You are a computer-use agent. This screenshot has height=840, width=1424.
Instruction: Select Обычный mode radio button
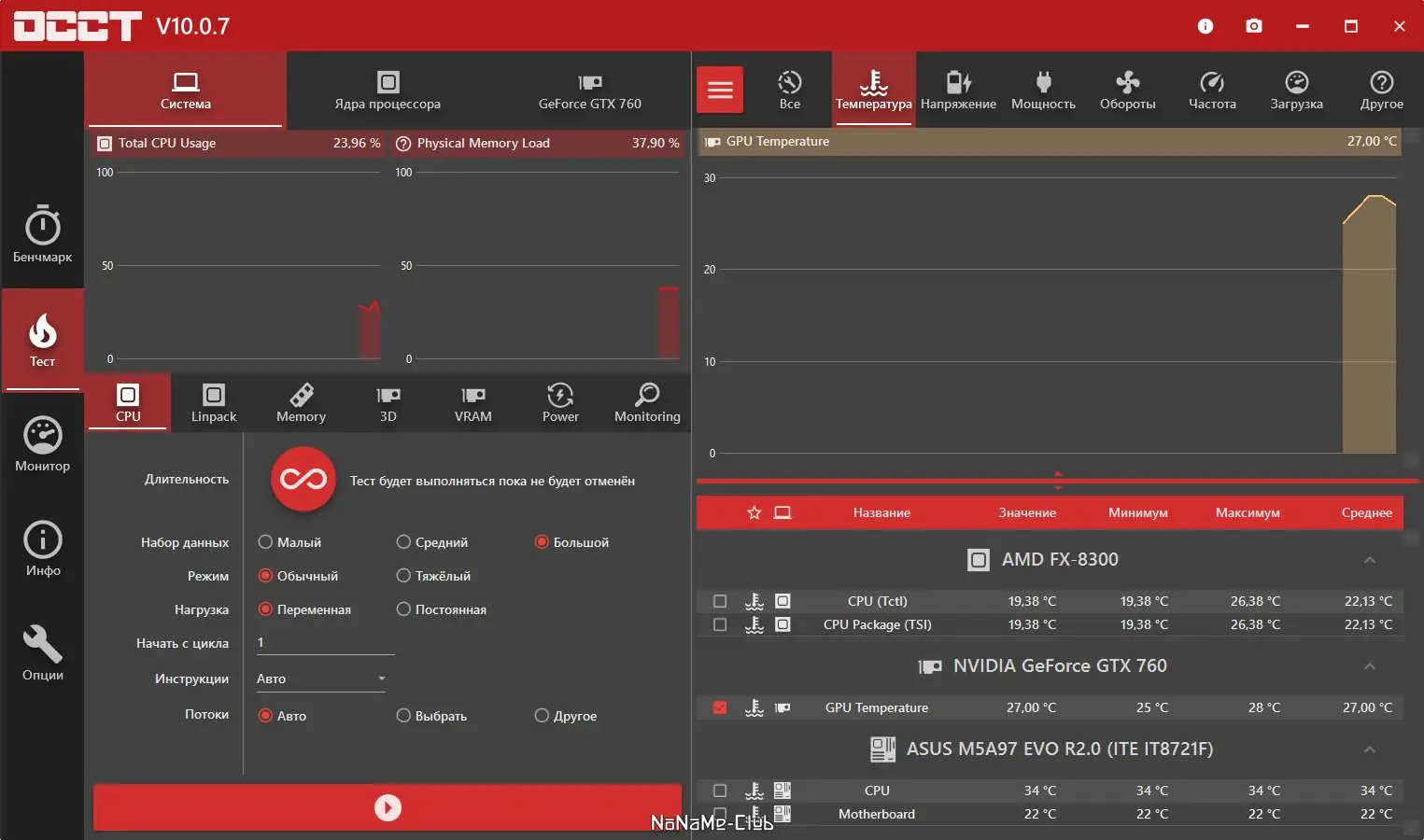point(298,576)
